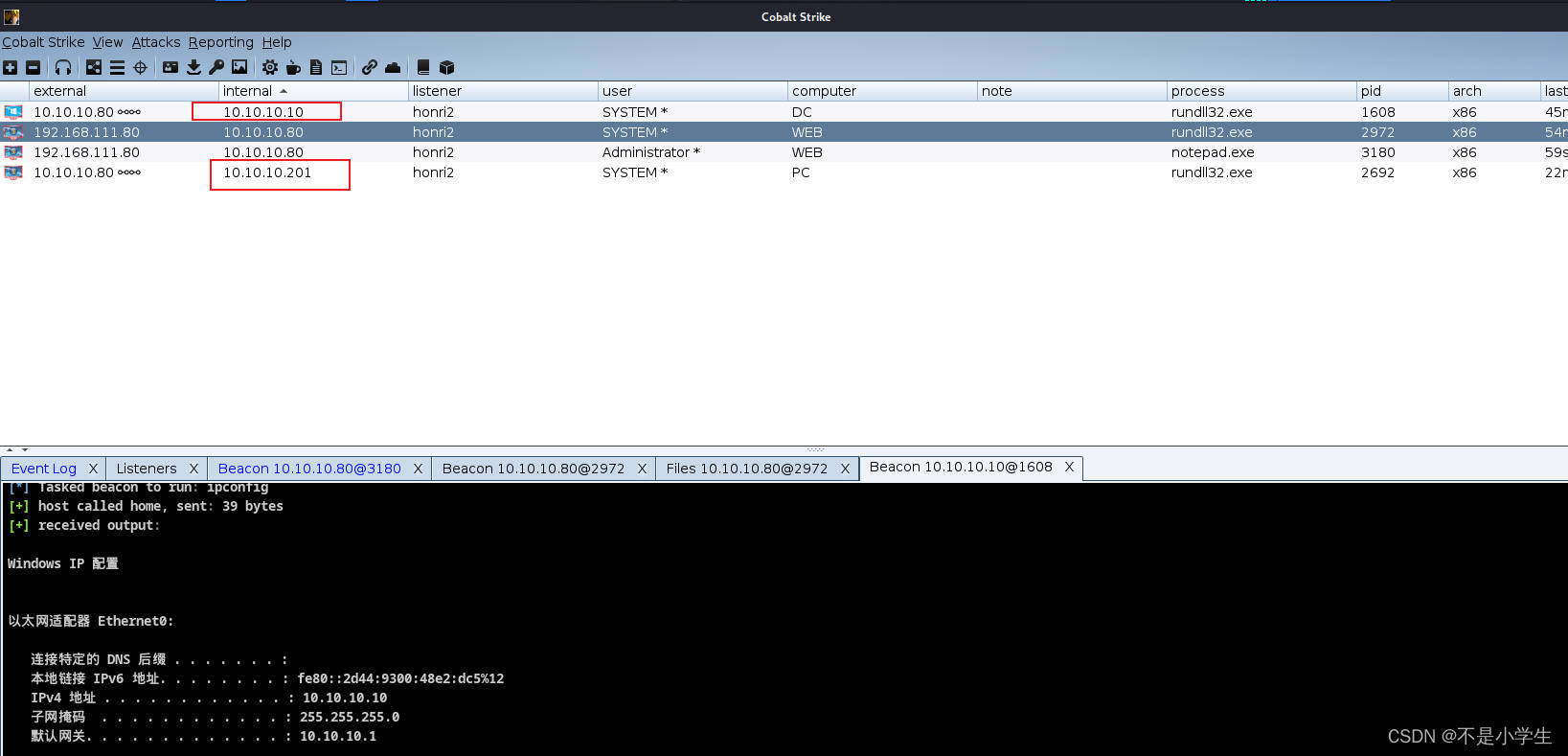Close the Listeners tab
The image size is (1568, 756).
tap(193, 469)
